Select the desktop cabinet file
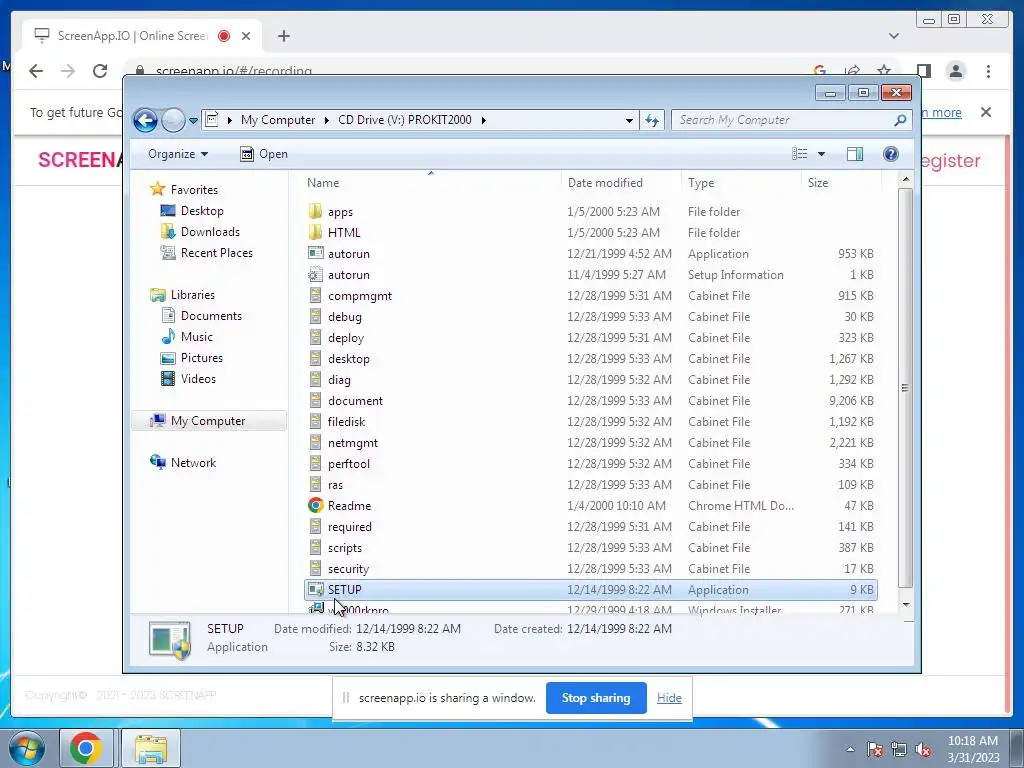Image resolution: width=1024 pixels, height=768 pixels. pyautogui.click(x=590, y=359)
